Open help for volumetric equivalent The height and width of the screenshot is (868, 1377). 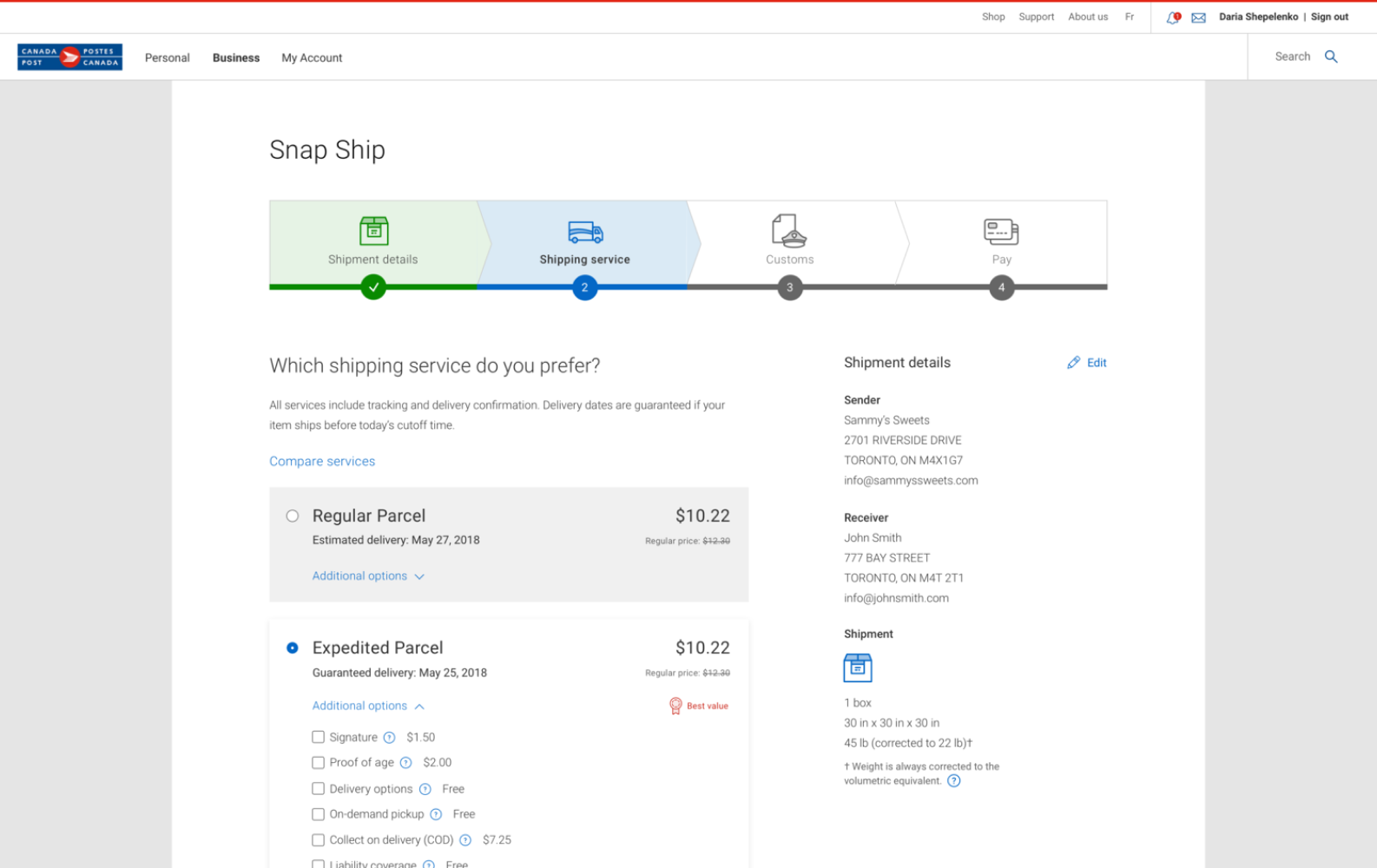tap(953, 780)
